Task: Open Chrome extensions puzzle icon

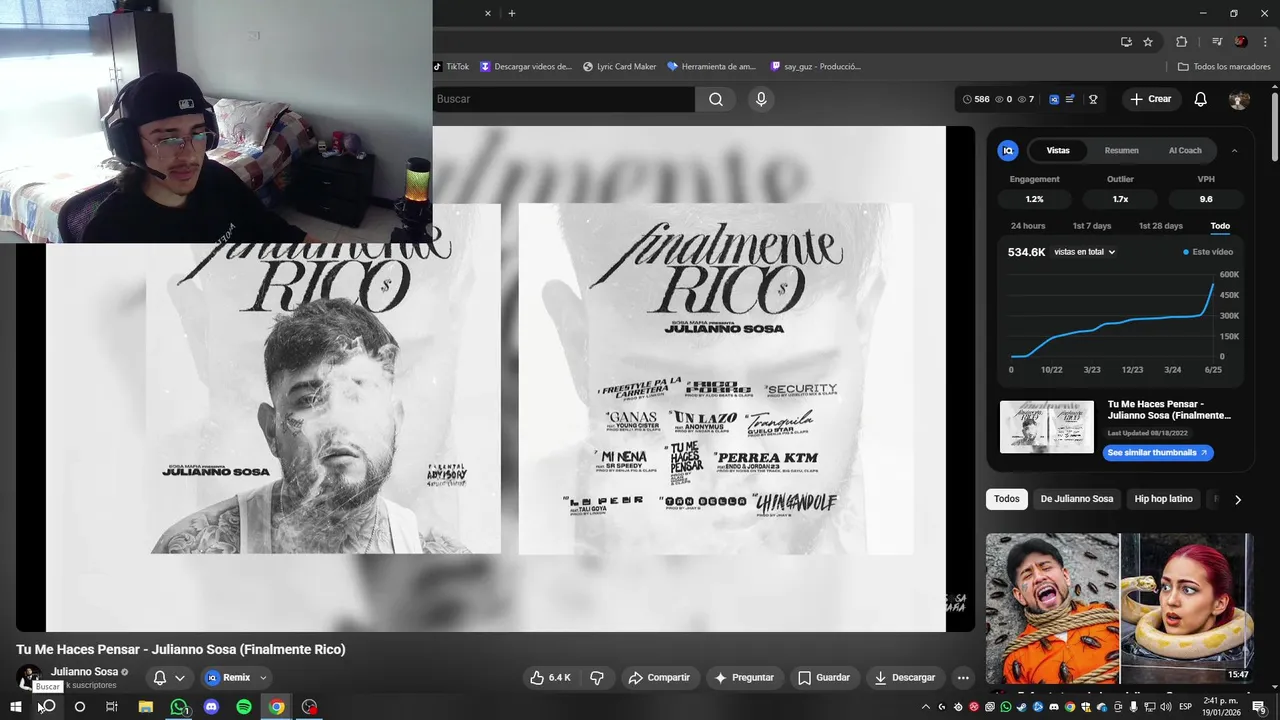Action: click(x=1181, y=42)
